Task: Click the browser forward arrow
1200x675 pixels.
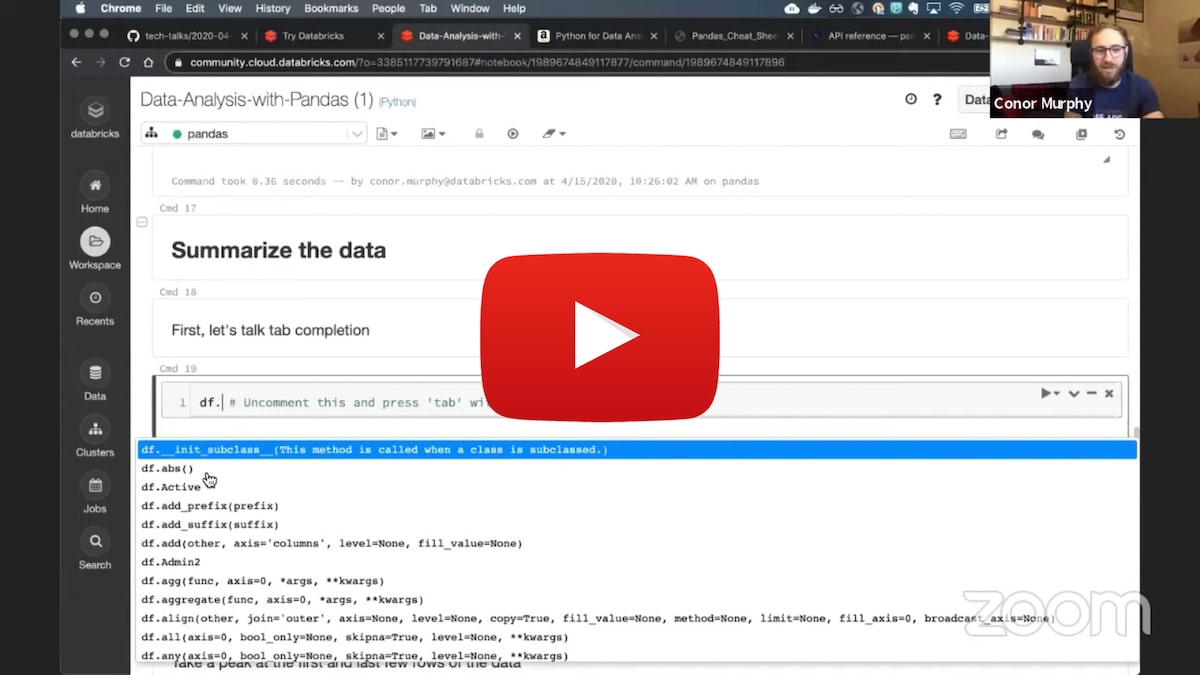Action: (x=100, y=62)
